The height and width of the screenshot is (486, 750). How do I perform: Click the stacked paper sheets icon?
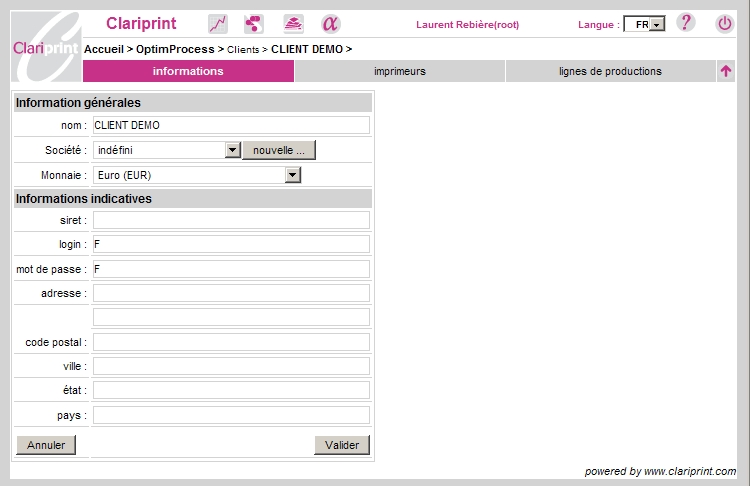pyautogui.click(x=292, y=24)
